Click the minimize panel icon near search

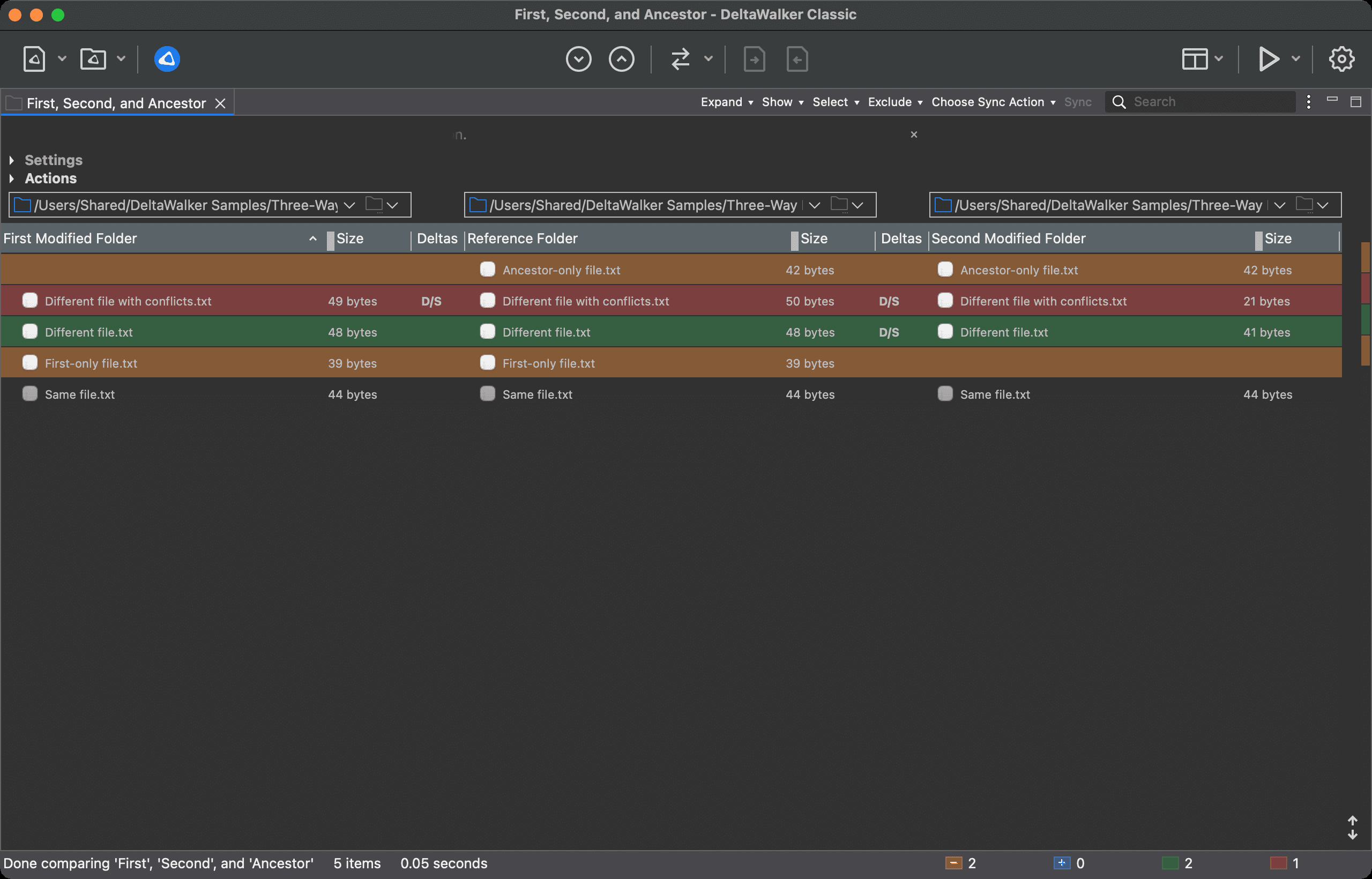click(1332, 99)
